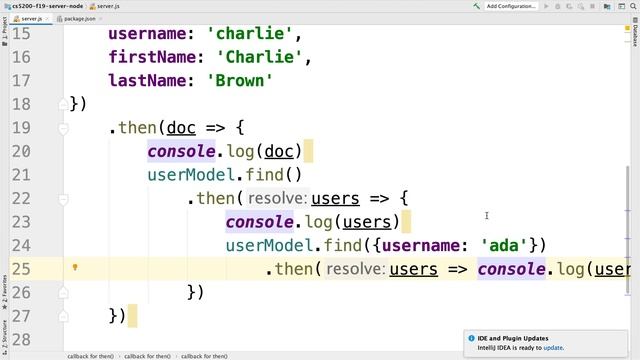Screen dimensions: 640x360
Task: Click the Run play icon
Action: point(546,6)
